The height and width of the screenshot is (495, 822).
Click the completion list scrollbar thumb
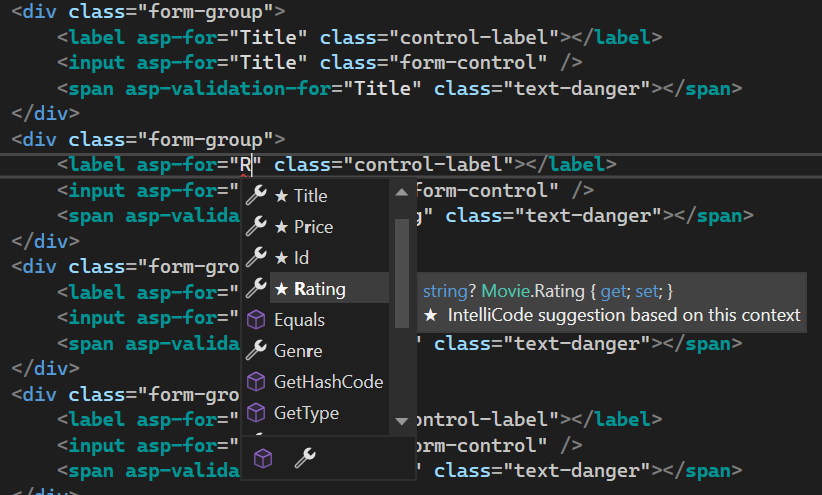pyautogui.click(x=402, y=260)
